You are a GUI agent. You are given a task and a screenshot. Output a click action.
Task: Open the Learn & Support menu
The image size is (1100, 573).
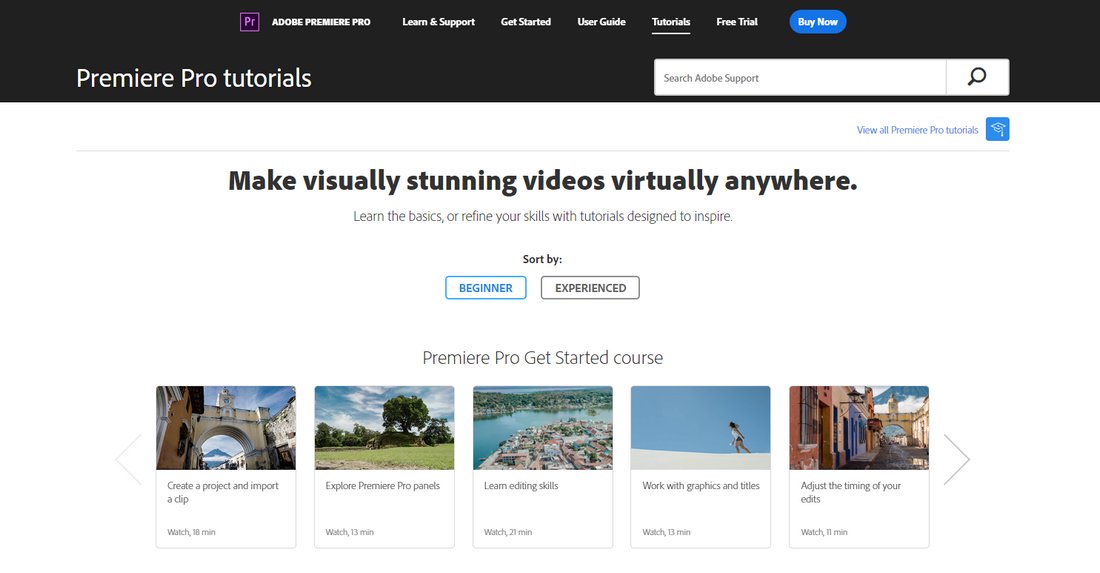coord(438,22)
